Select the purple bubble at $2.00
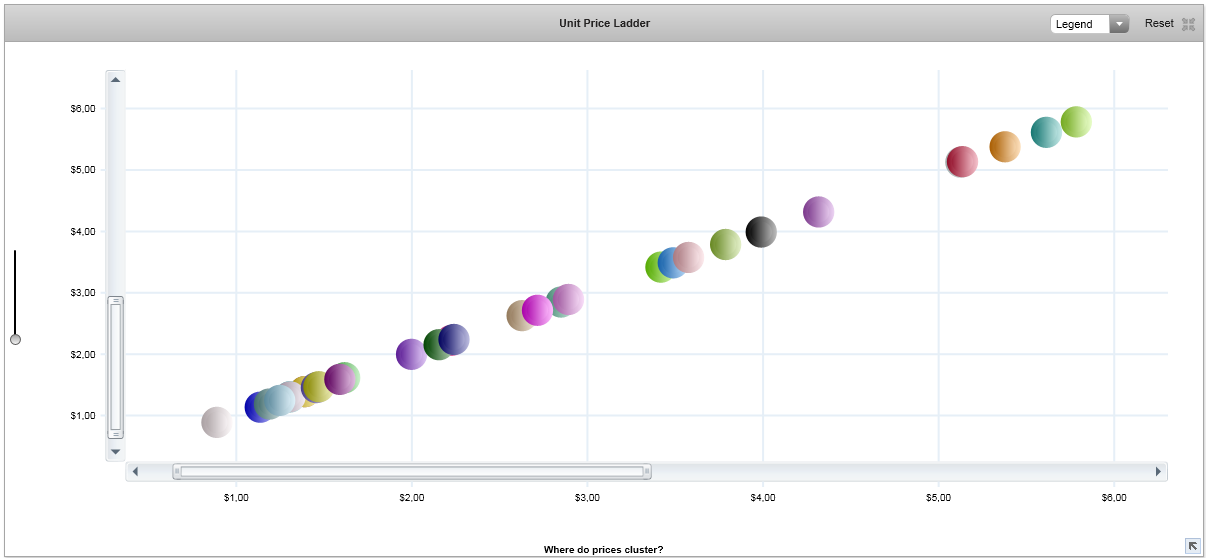1206x558 pixels. click(410, 354)
